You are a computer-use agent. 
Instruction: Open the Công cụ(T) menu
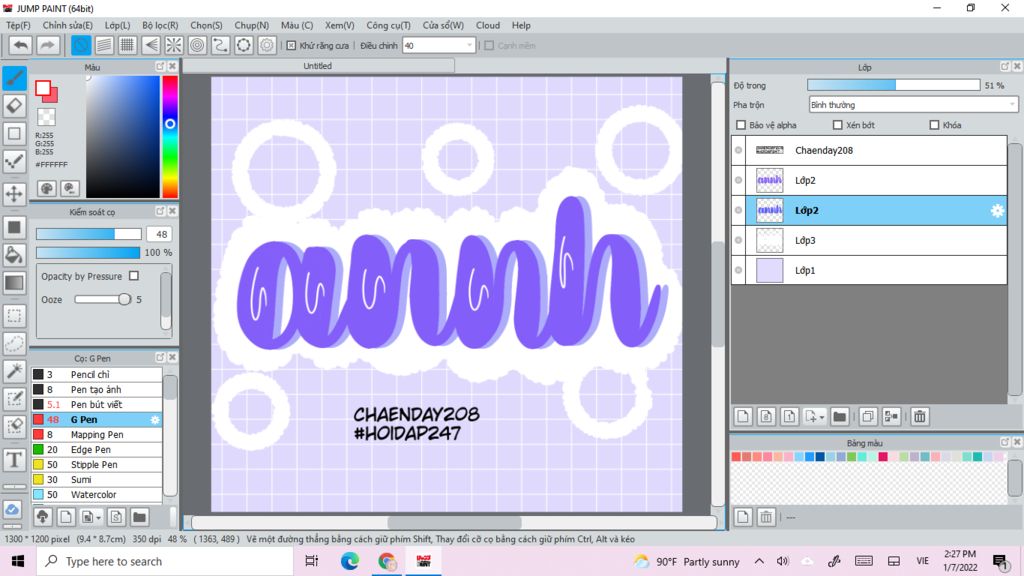[x=388, y=25]
